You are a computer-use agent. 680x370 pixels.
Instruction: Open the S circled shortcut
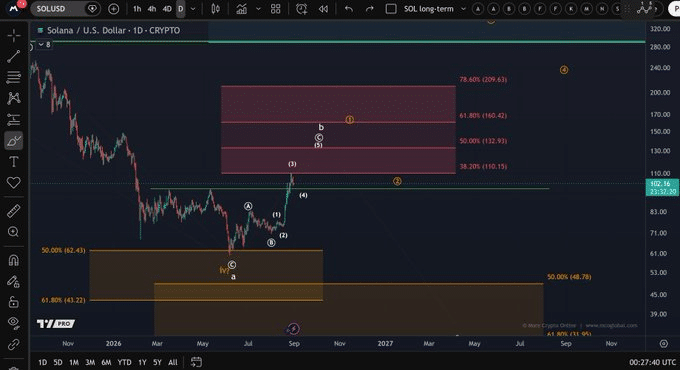(x=618, y=9)
